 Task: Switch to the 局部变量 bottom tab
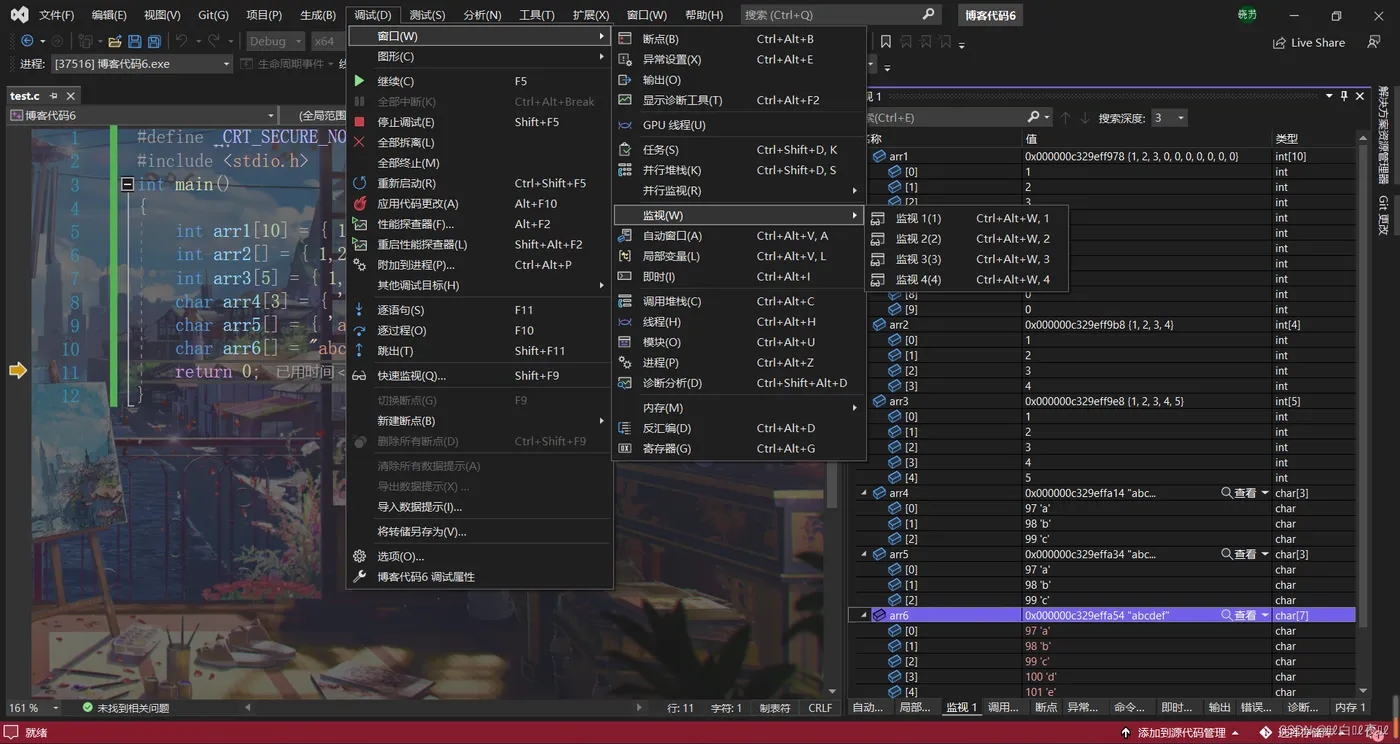coord(914,707)
